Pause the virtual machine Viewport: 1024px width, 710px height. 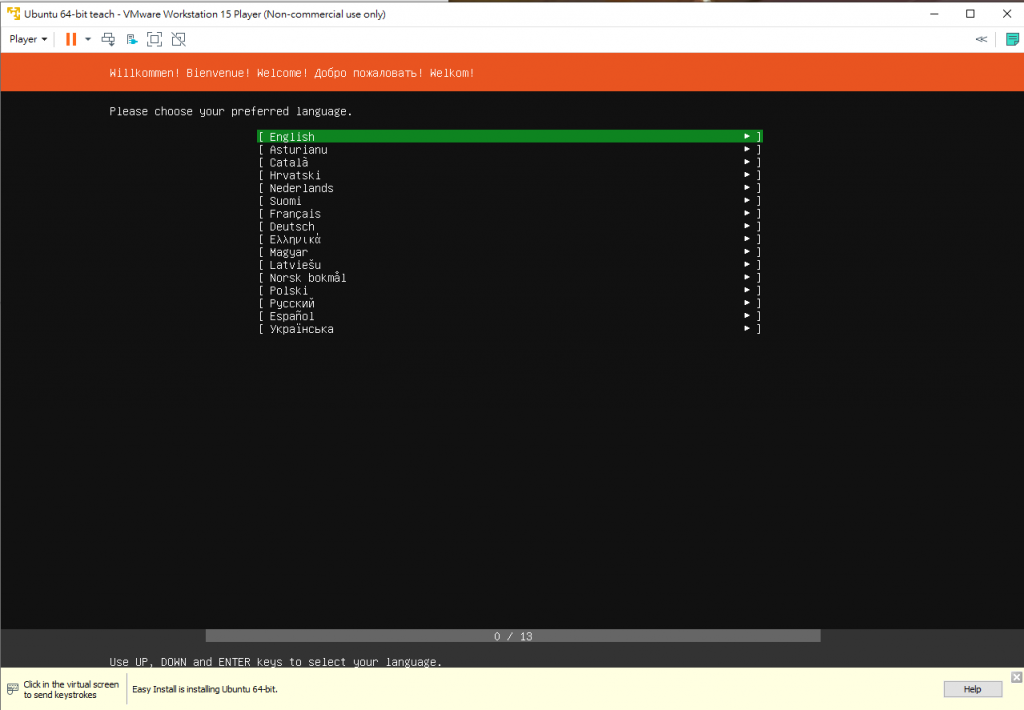[x=71, y=39]
